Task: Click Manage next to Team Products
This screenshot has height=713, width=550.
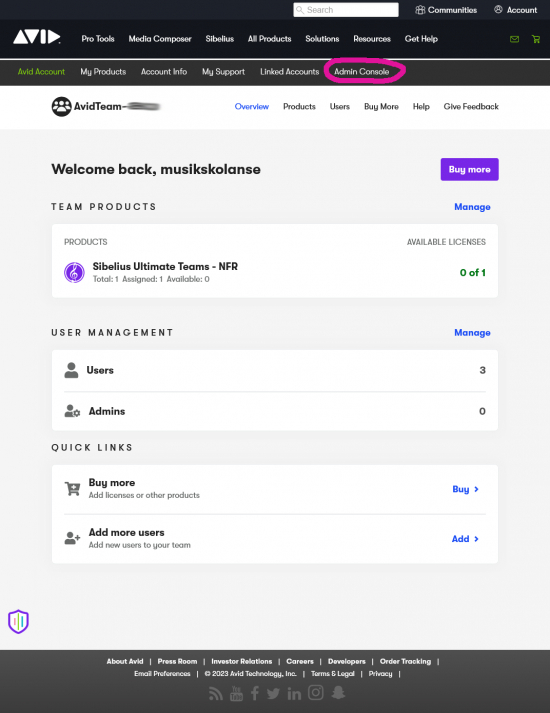Action: click(x=472, y=207)
